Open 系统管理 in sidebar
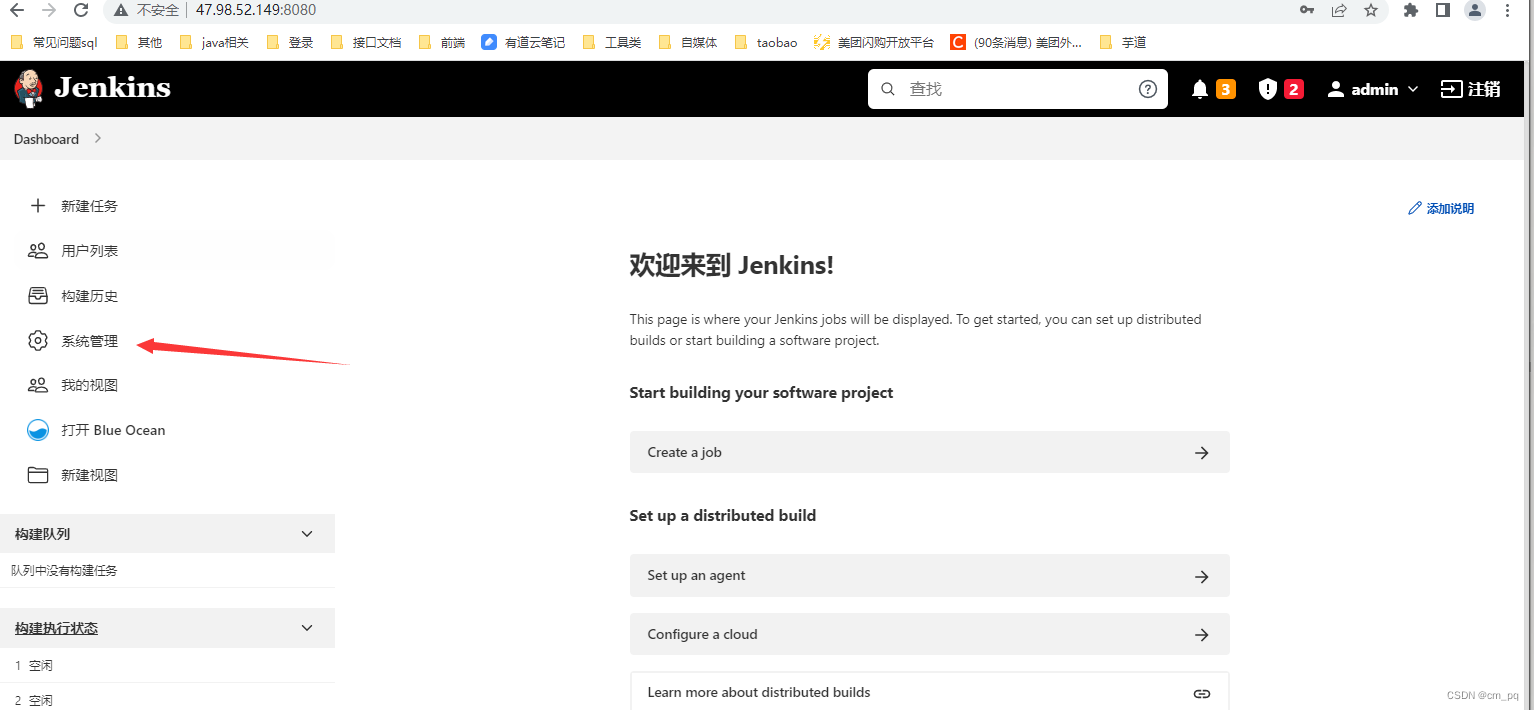Screen dimensions: 1534x710 click(89, 341)
